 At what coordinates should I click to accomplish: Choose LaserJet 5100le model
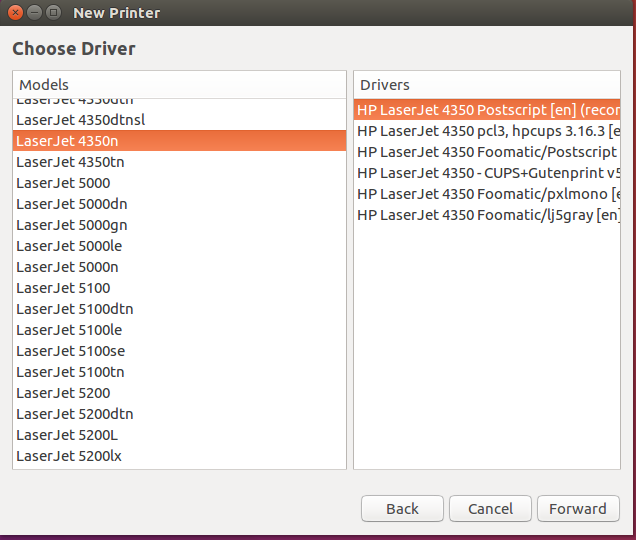[x=179, y=330]
